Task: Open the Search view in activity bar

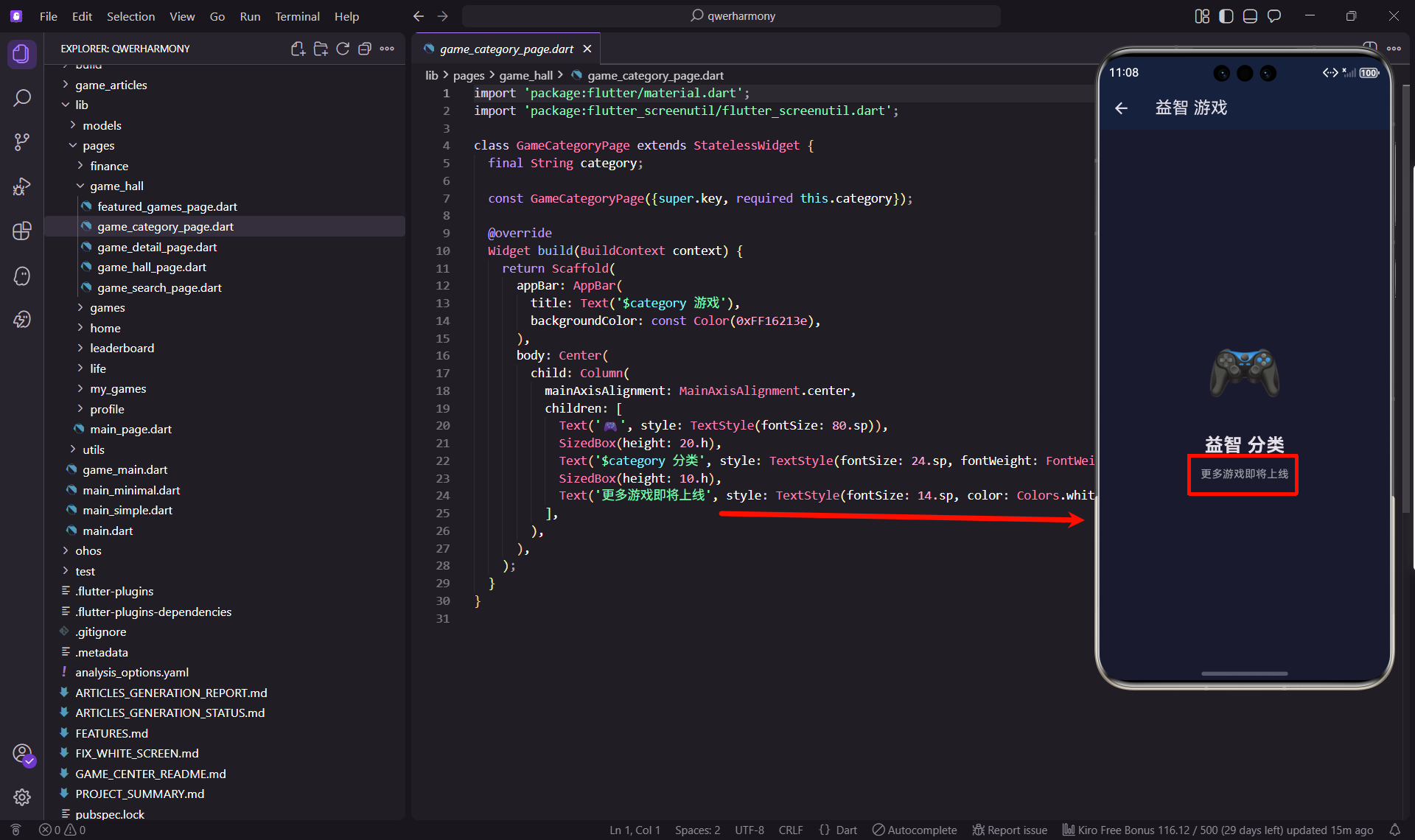Action: (22, 98)
